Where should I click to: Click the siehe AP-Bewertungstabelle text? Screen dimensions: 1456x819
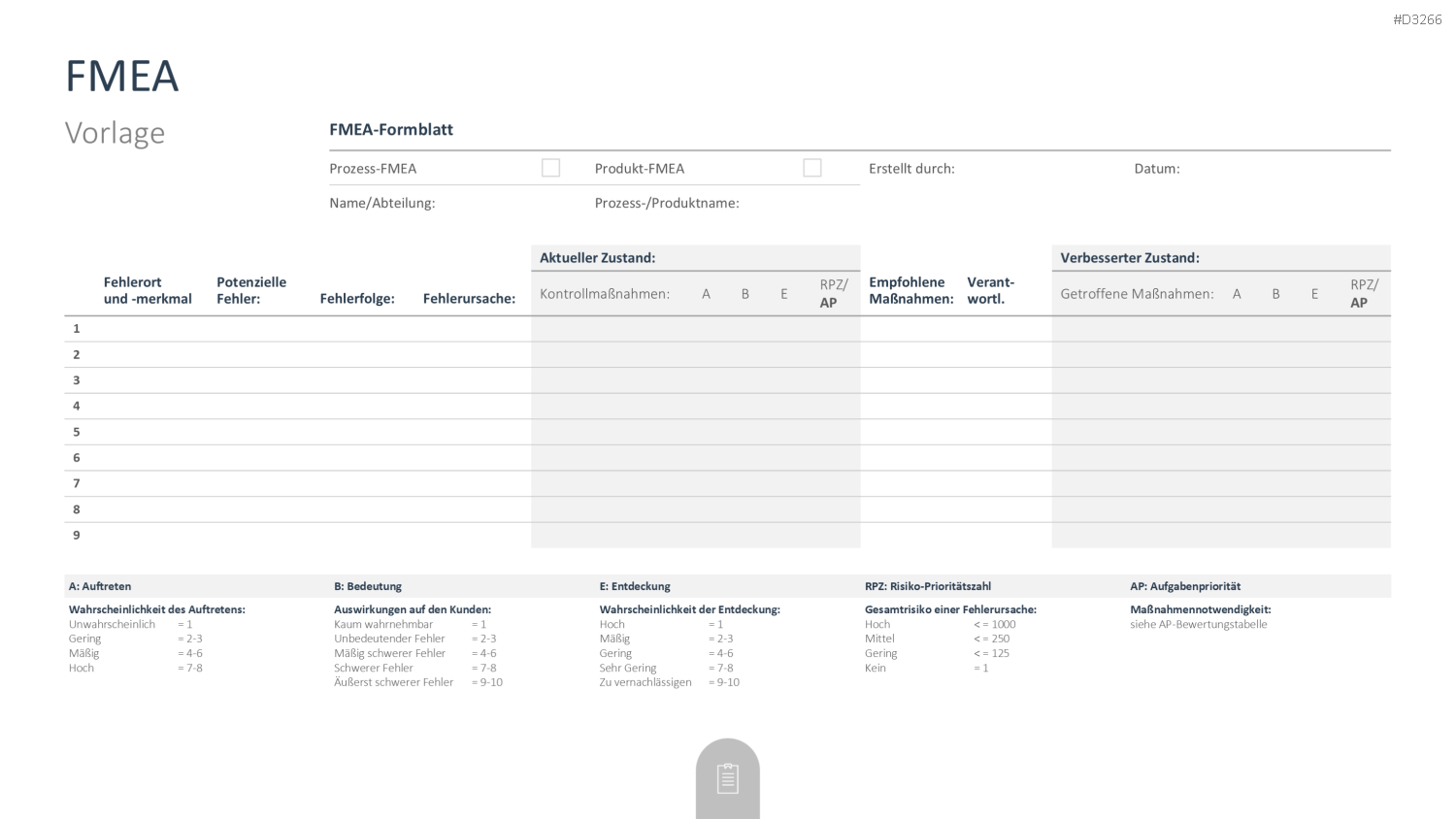[1199, 624]
